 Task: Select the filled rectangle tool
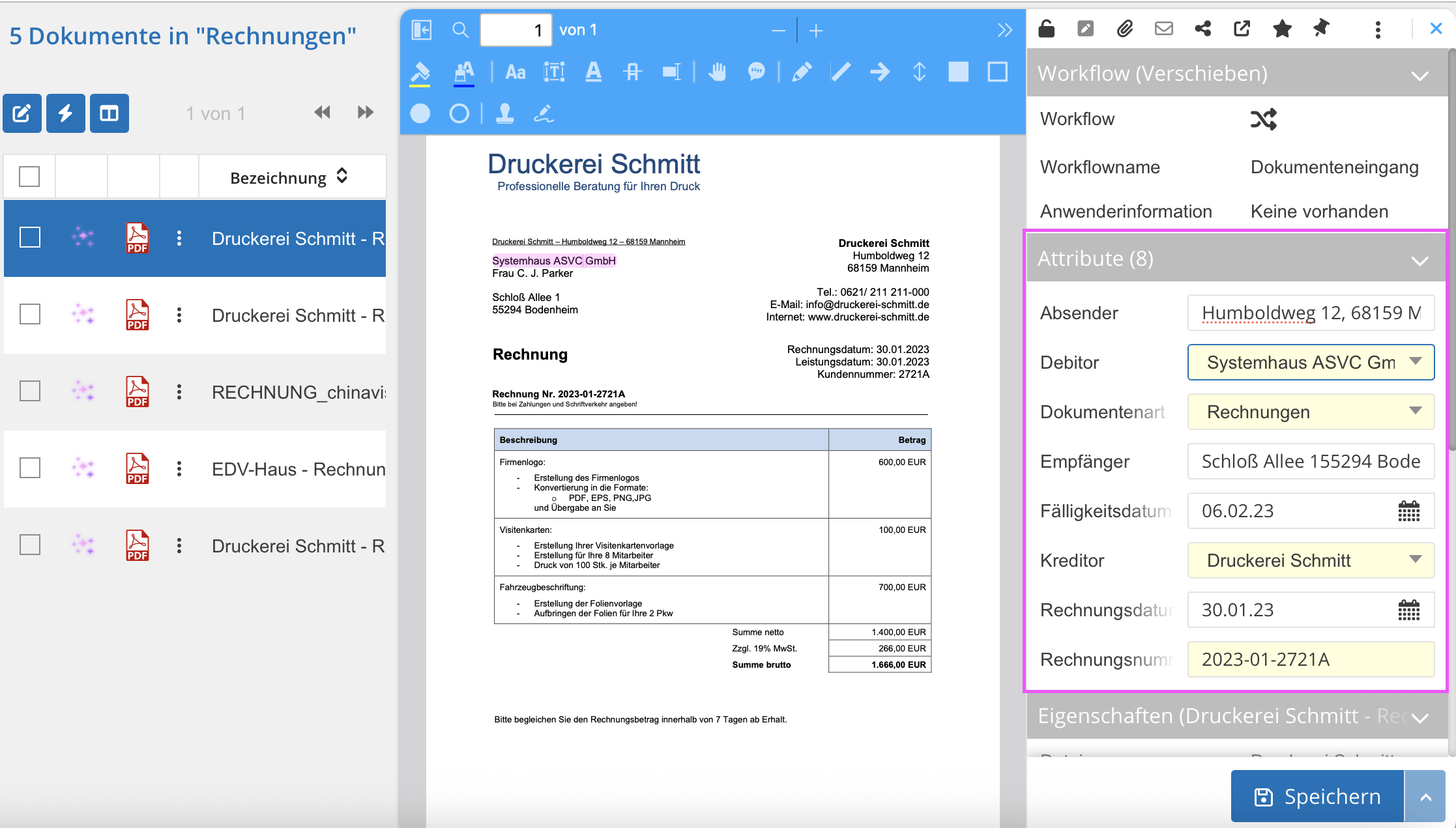pos(958,72)
